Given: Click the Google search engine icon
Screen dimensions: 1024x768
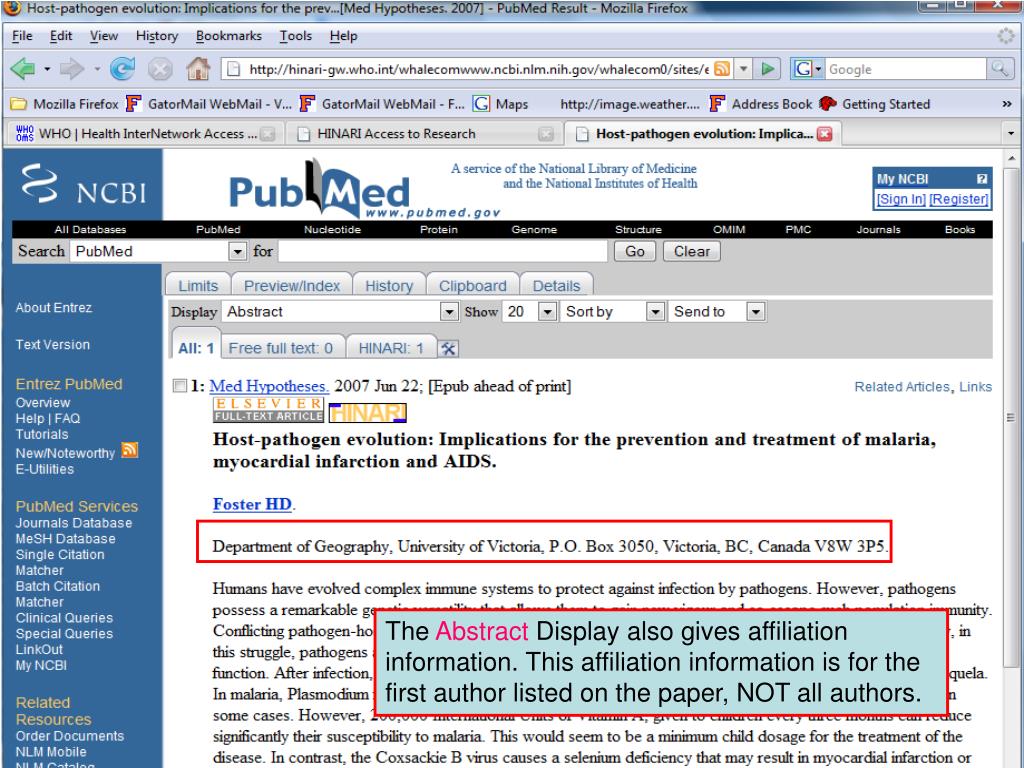Looking at the screenshot, I should pos(803,69).
